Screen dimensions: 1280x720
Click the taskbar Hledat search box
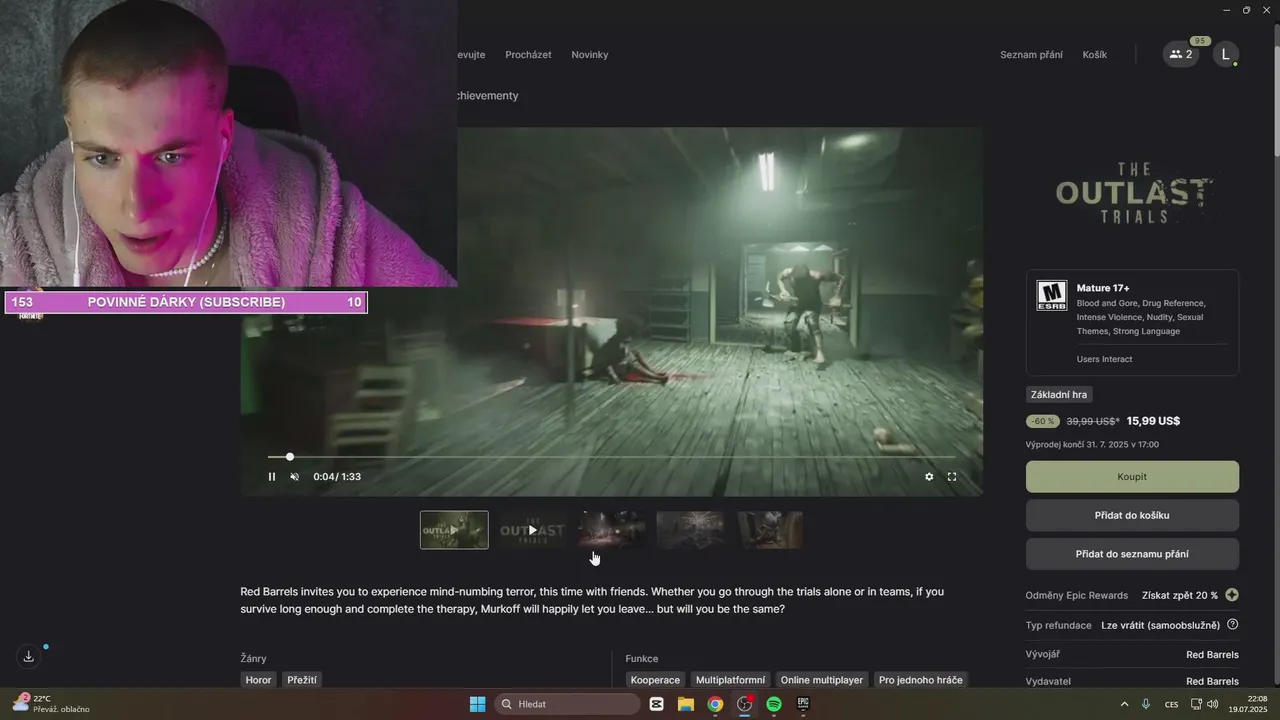click(x=568, y=704)
